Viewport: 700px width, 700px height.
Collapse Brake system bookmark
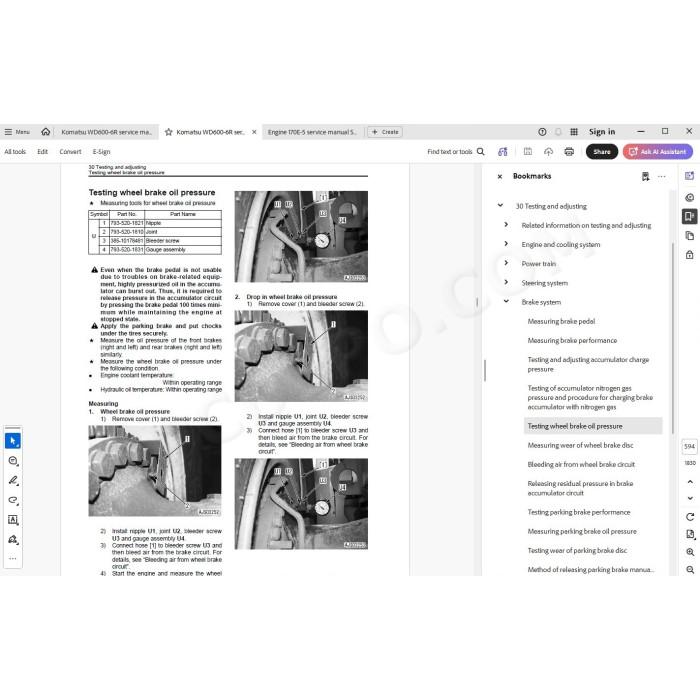click(x=506, y=301)
